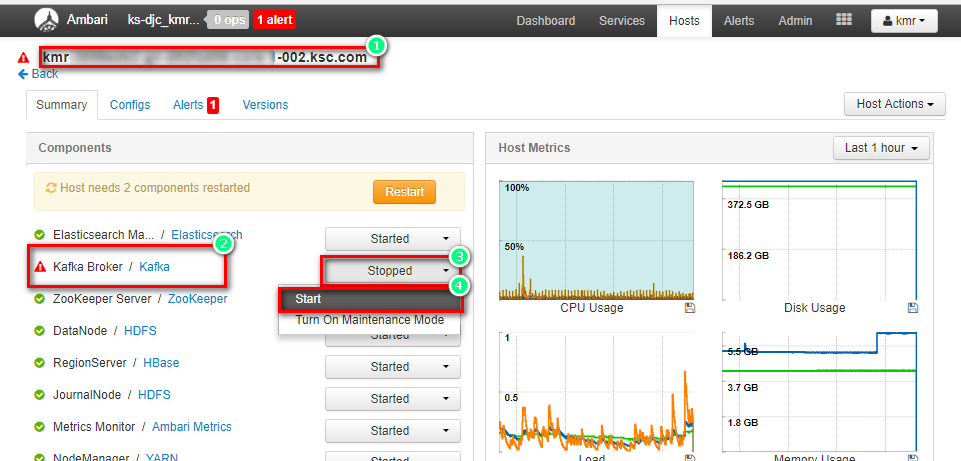Viewport: 961px width, 461px height.
Task: Open the Elasticsearch service link
Action: [x=207, y=235]
